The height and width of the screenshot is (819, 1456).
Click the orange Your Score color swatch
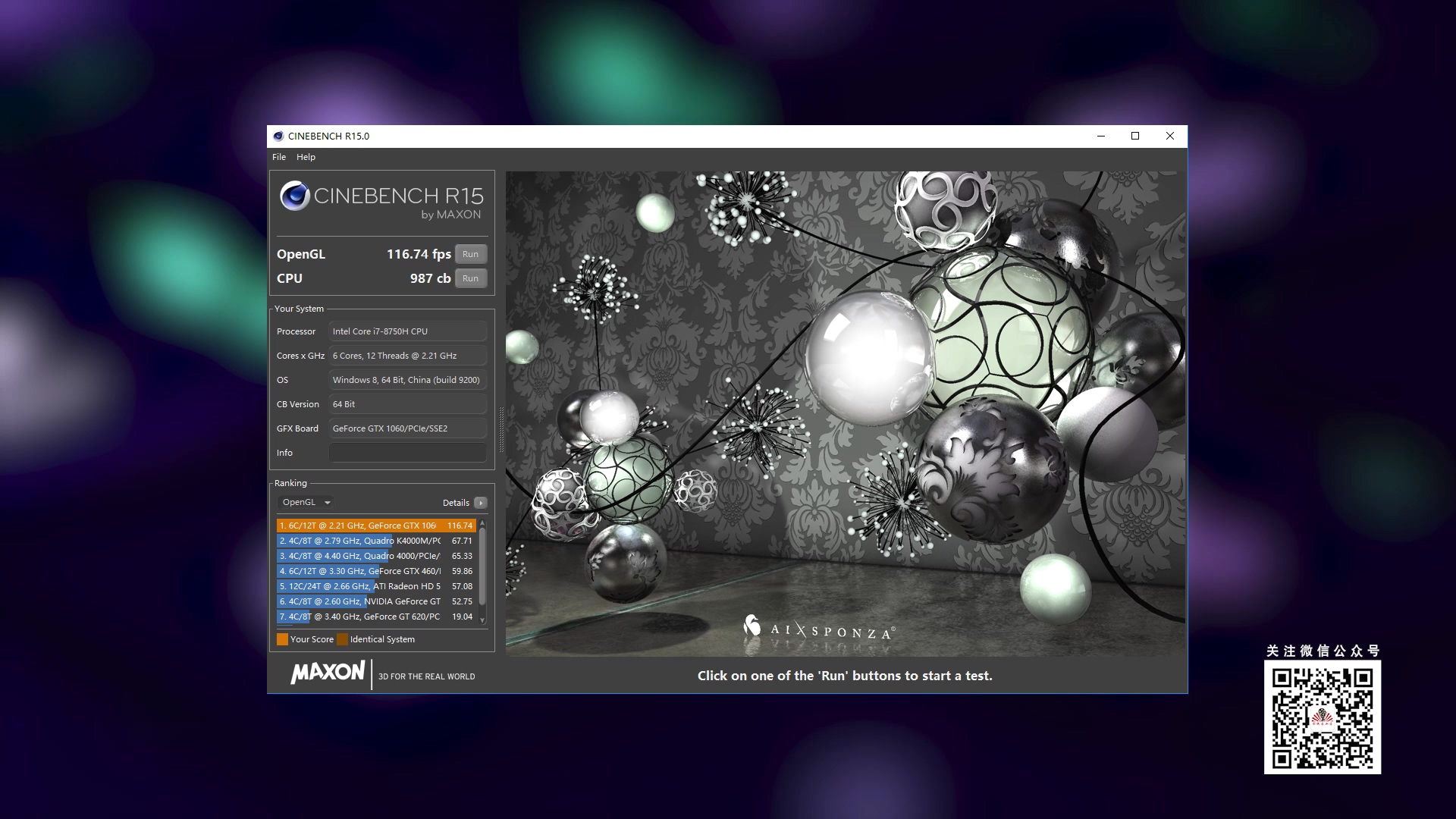[x=282, y=639]
